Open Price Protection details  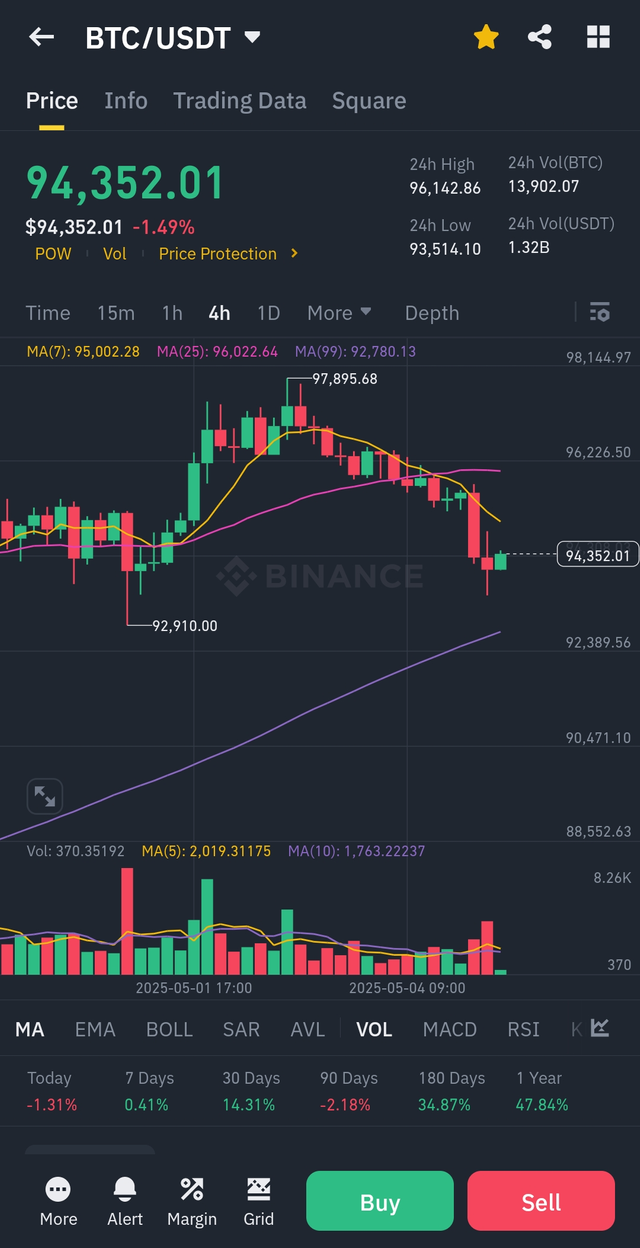point(218,254)
